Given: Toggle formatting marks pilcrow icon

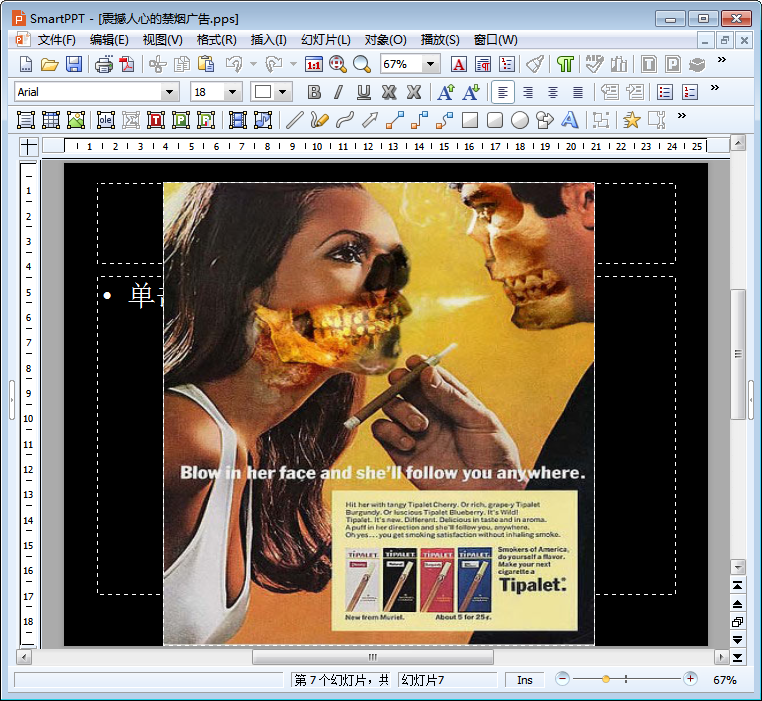Looking at the screenshot, I should click(x=565, y=64).
